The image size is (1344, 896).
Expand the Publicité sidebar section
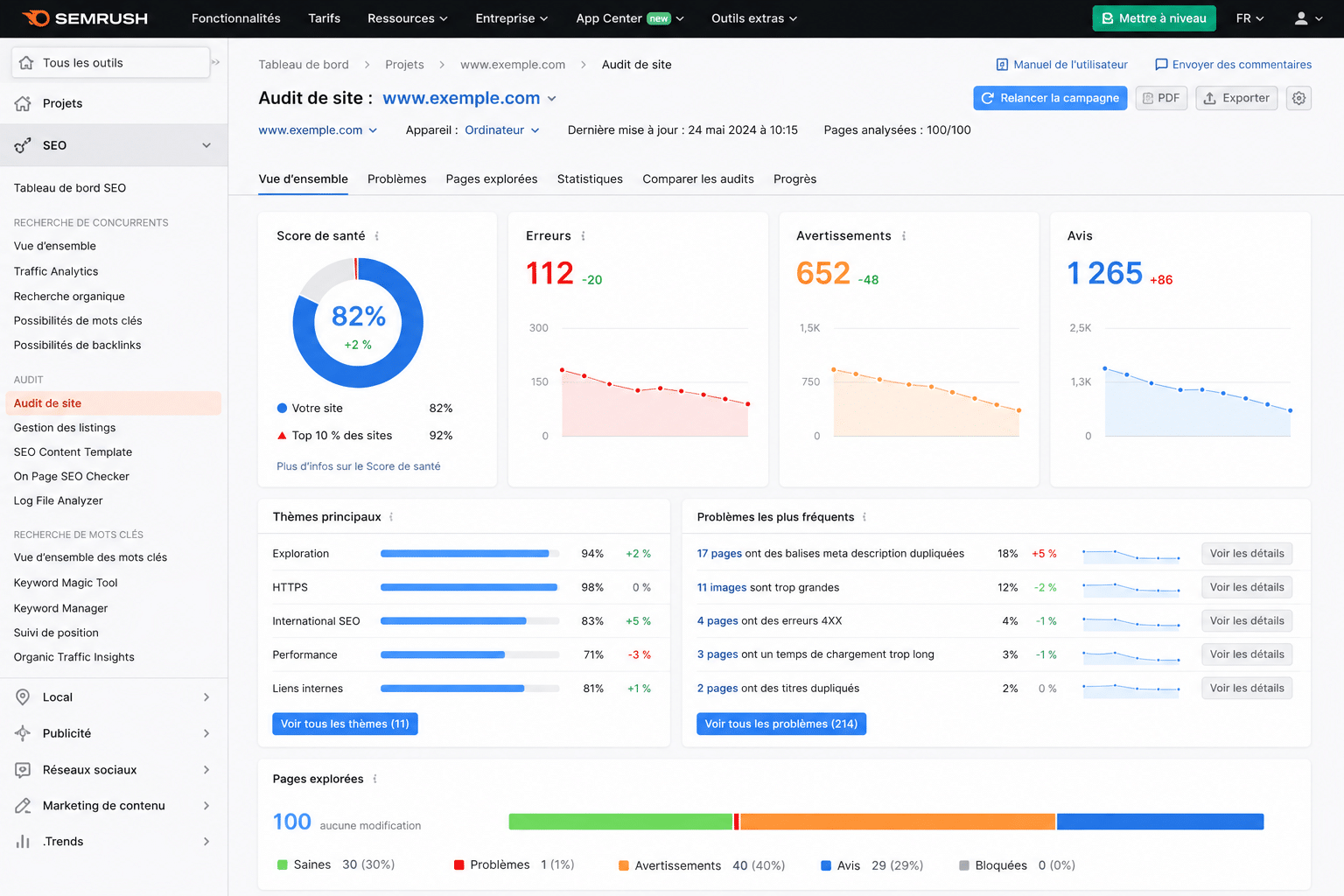(206, 733)
